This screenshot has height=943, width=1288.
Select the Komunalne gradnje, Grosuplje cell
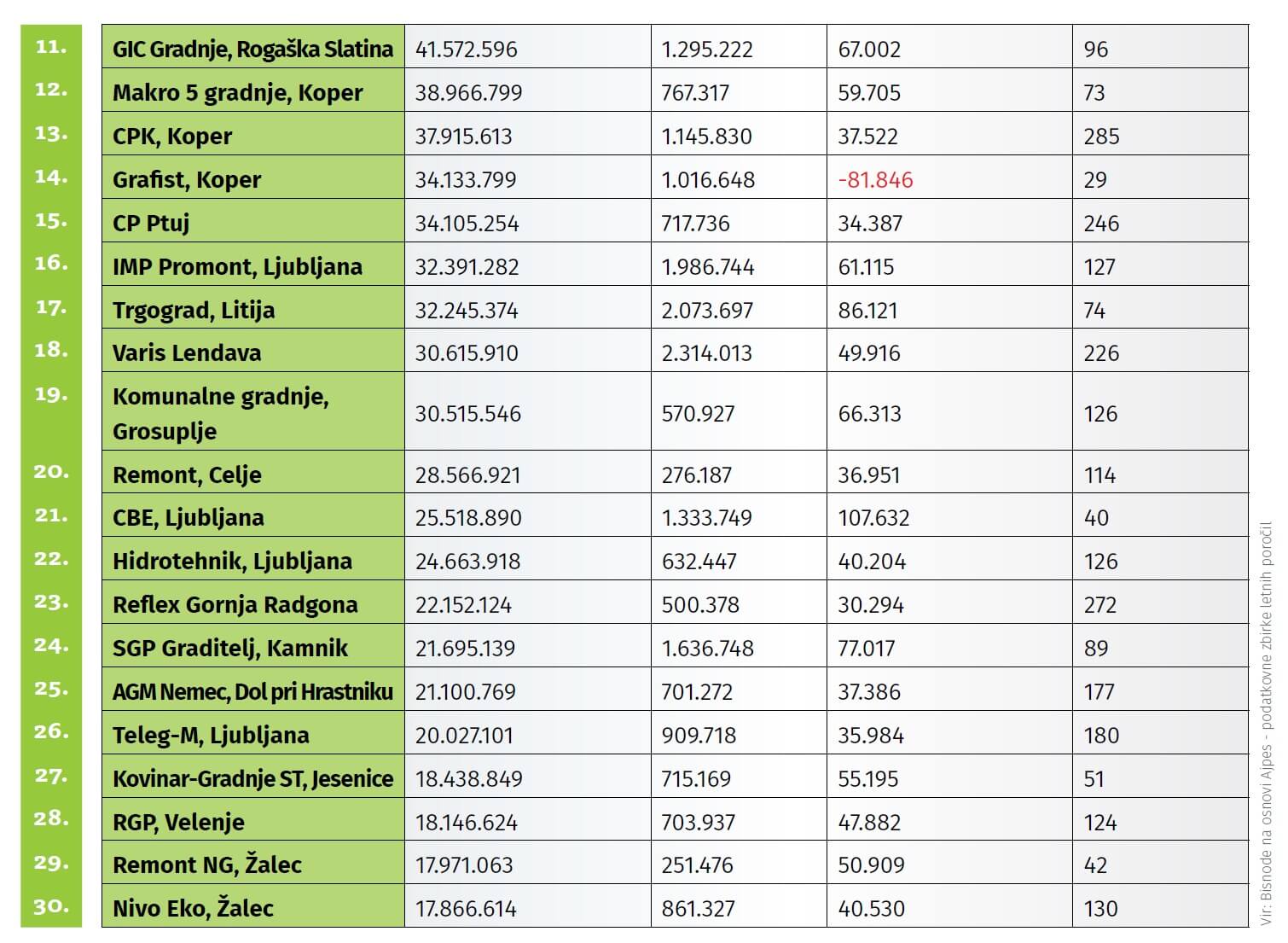pyautogui.click(x=221, y=413)
